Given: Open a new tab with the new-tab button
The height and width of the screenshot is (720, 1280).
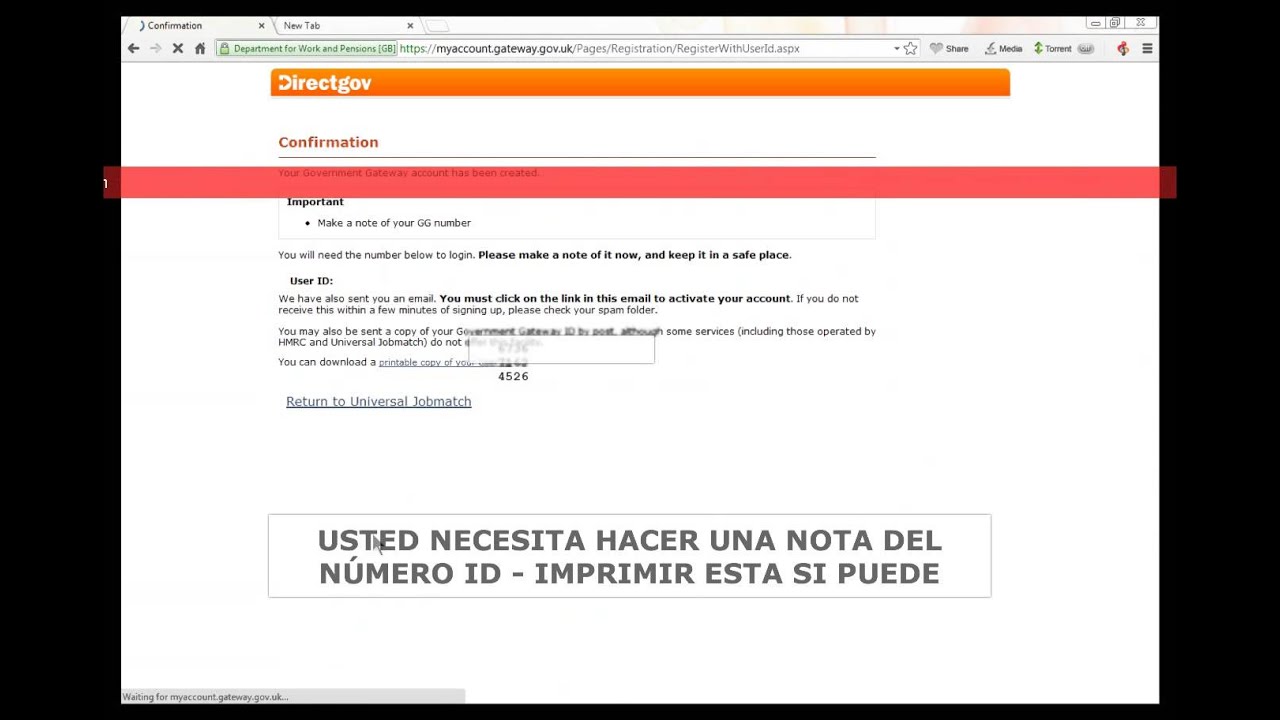Looking at the screenshot, I should click(438, 26).
